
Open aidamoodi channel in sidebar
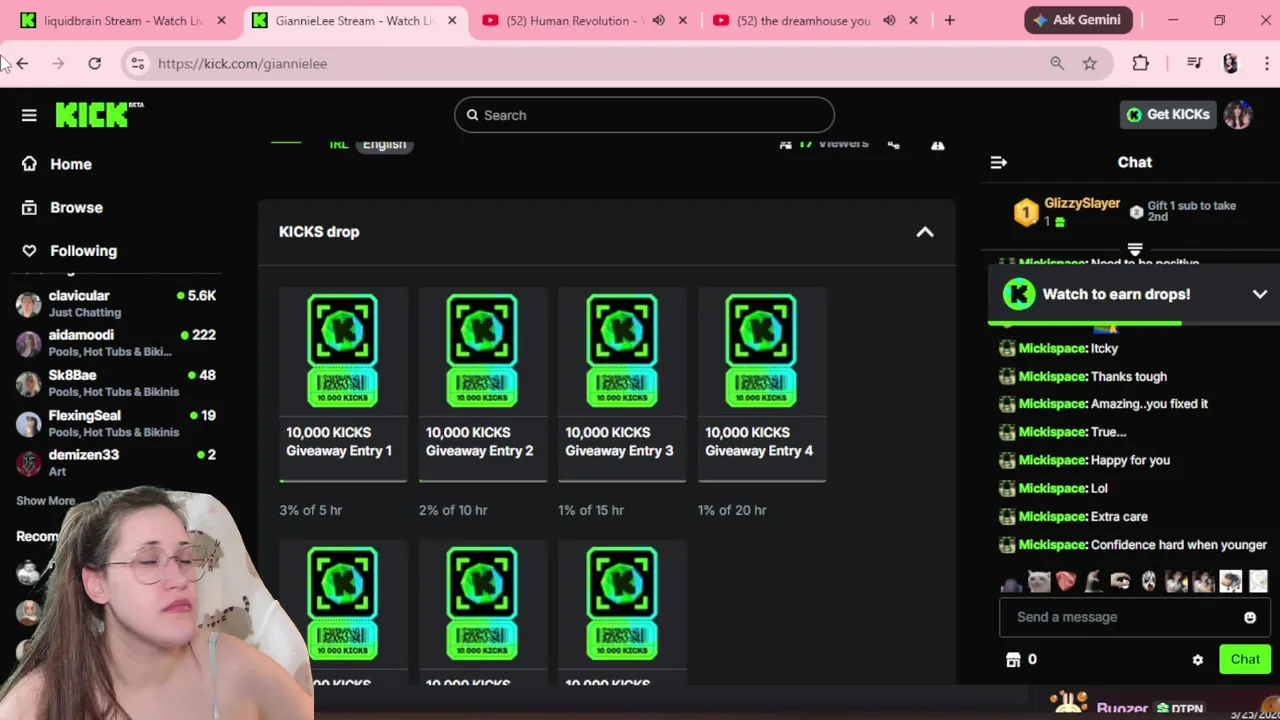coord(116,343)
